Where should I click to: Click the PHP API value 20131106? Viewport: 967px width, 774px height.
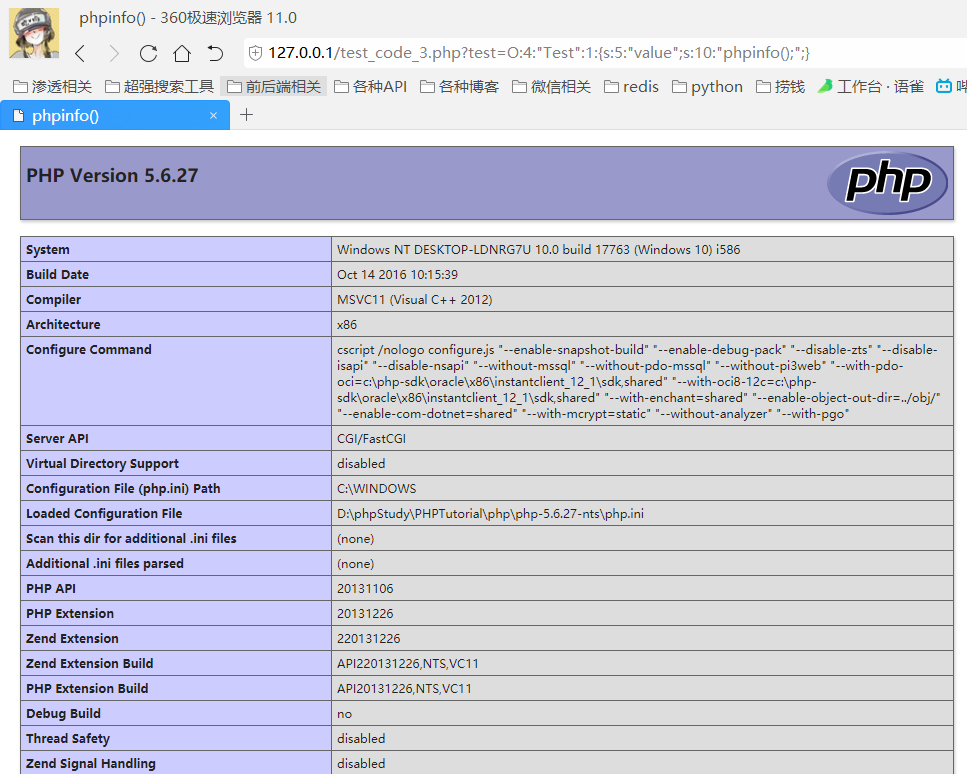365,588
